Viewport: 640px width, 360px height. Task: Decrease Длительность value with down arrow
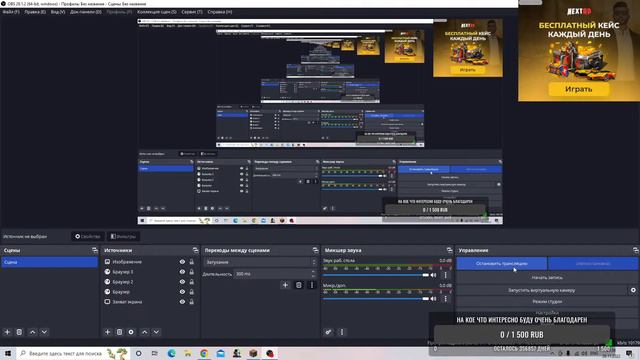tap(313, 276)
